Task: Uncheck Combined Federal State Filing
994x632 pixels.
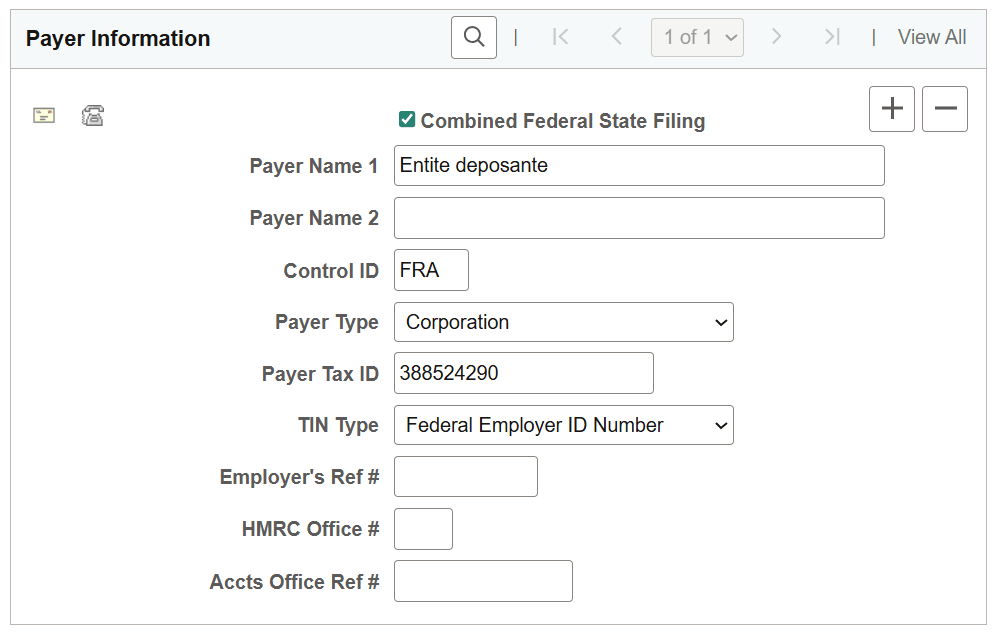Action: coord(407,118)
